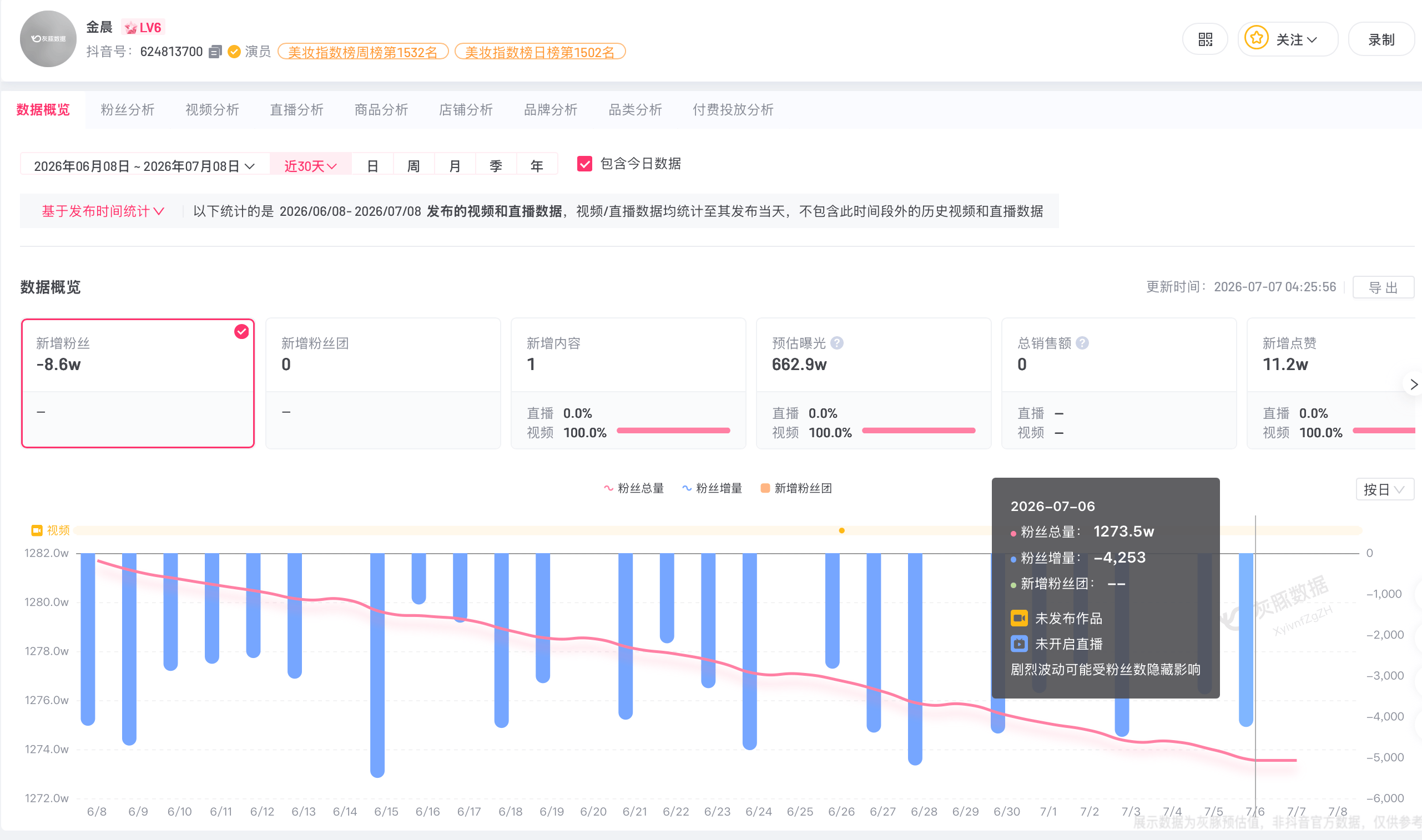Toggle the 新增粉丝 card selection checkmark

(x=241, y=332)
